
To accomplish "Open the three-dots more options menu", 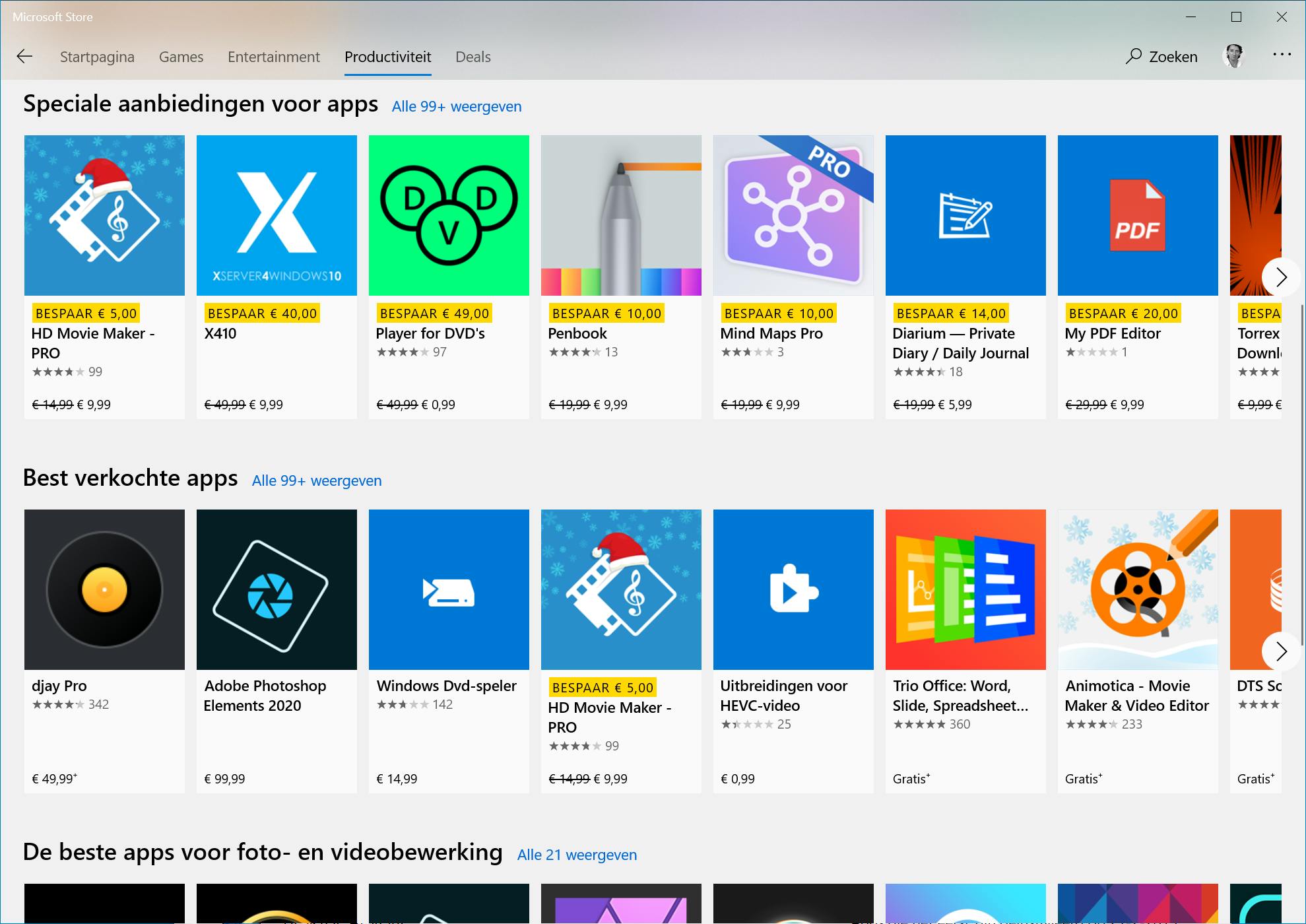I will (x=1281, y=55).
